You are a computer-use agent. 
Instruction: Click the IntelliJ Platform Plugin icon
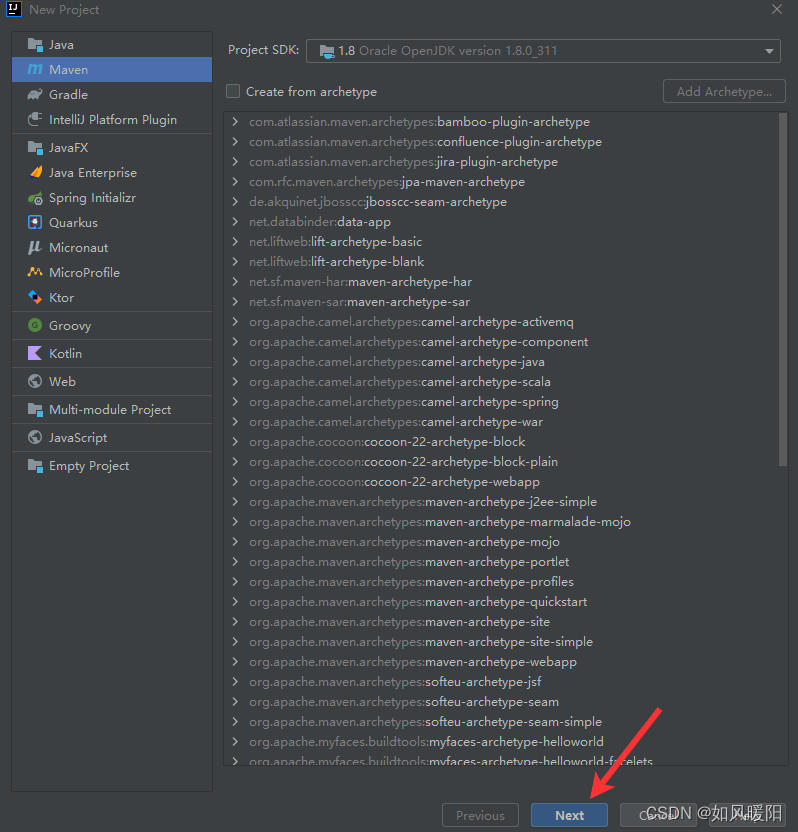pos(35,119)
